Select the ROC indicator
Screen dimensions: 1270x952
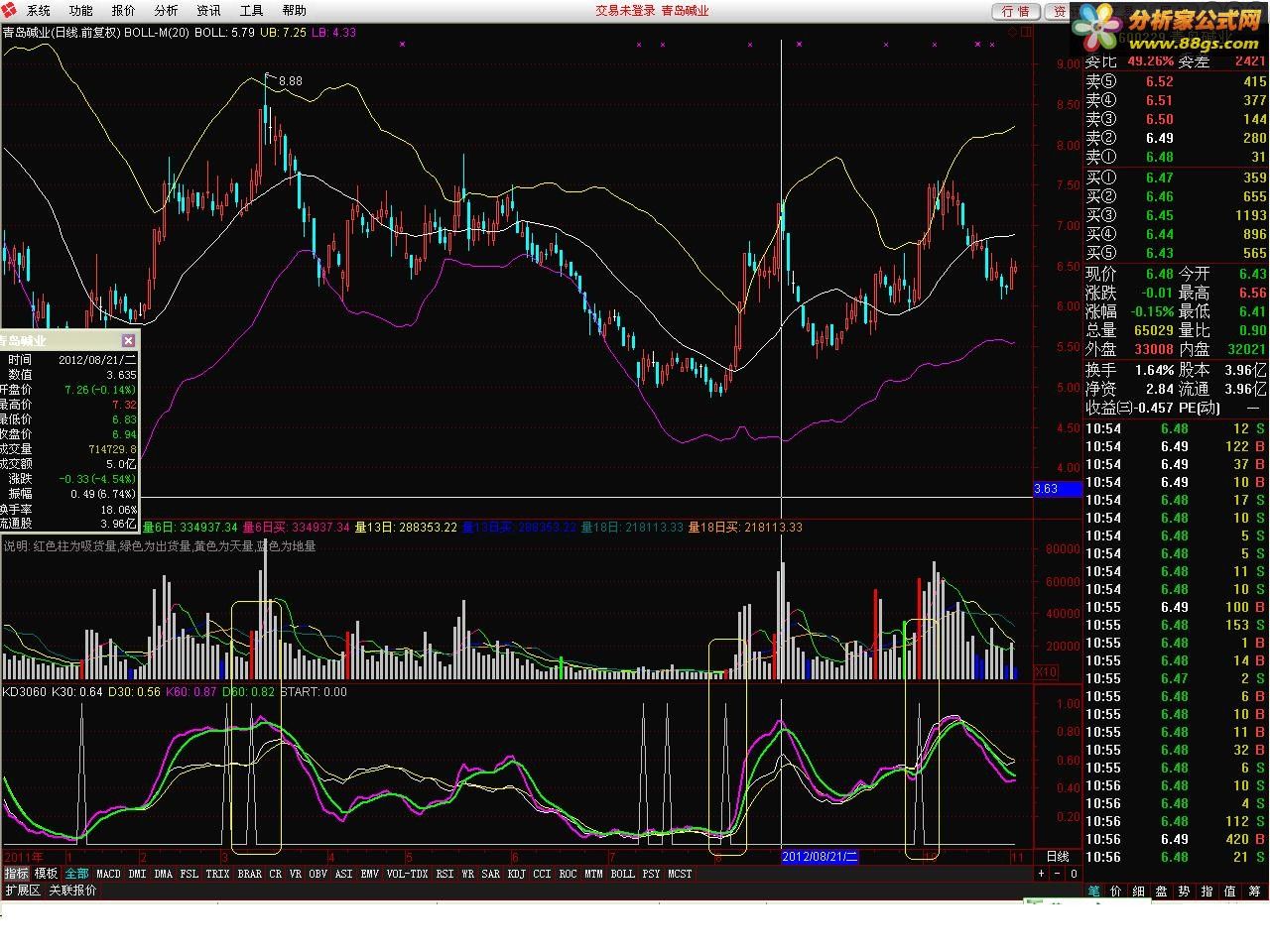(x=569, y=874)
